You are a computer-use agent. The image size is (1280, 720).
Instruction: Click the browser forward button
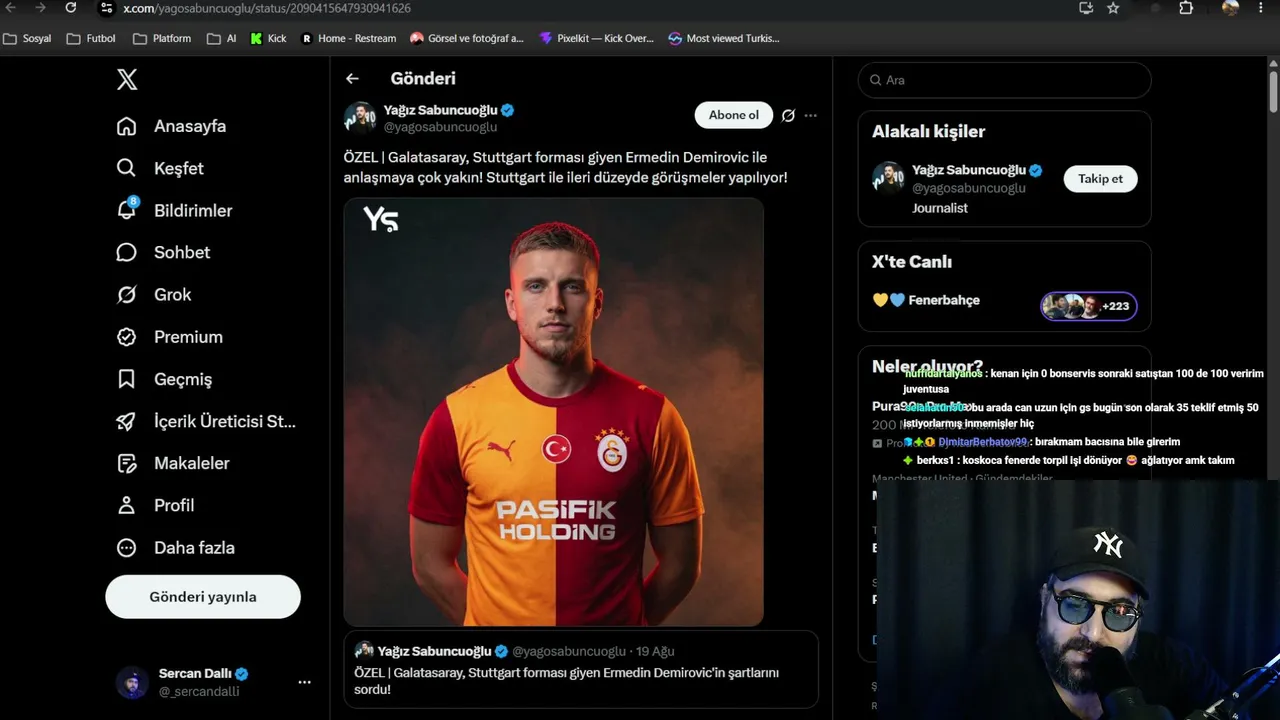(x=41, y=8)
